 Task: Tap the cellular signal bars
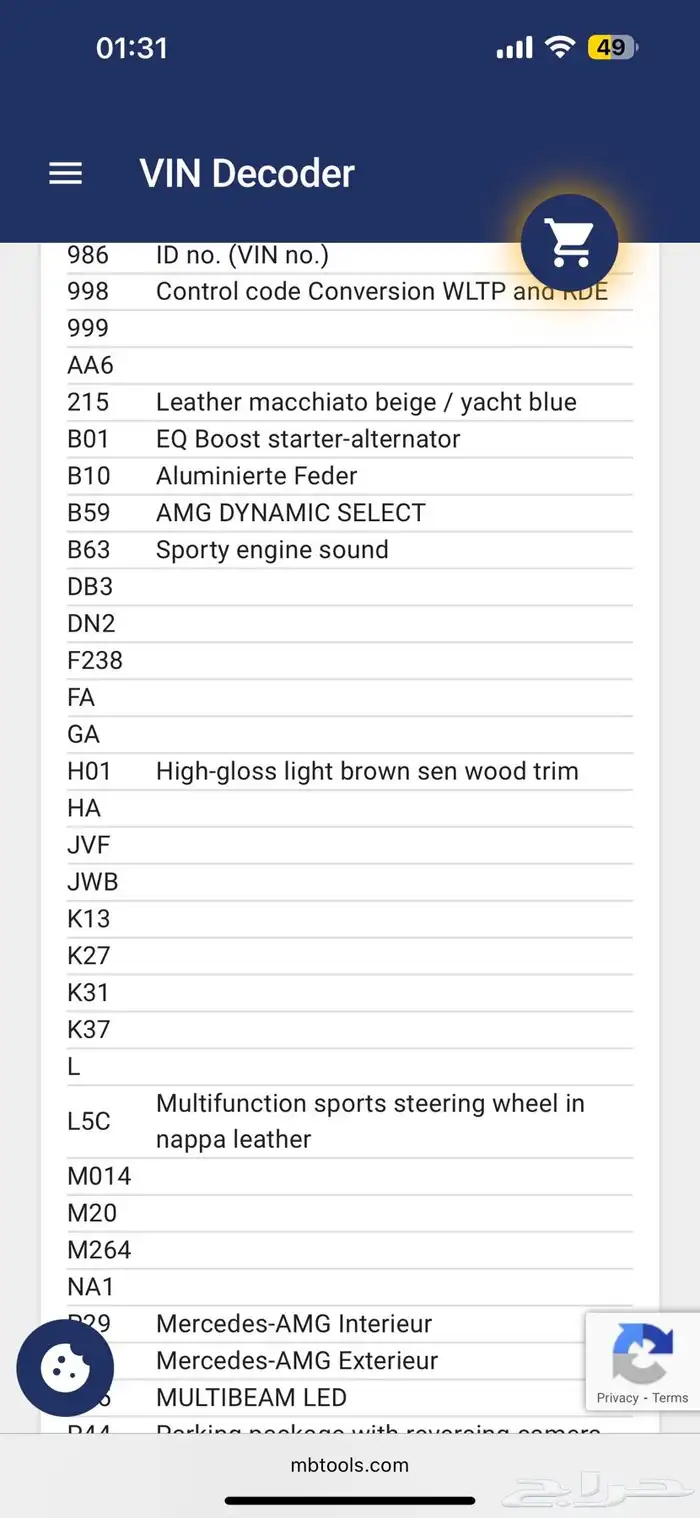tap(514, 47)
